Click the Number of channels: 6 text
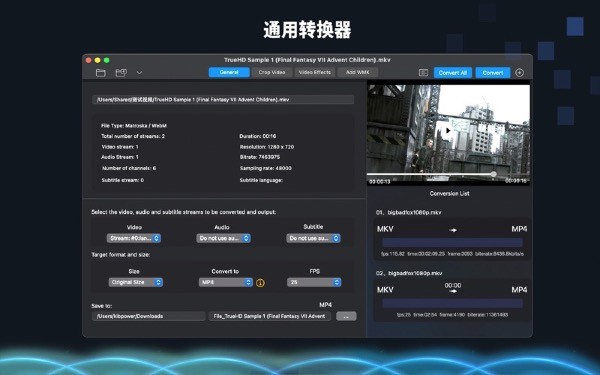Image resolution: width=600 pixels, height=375 pixels. (129, 168)
